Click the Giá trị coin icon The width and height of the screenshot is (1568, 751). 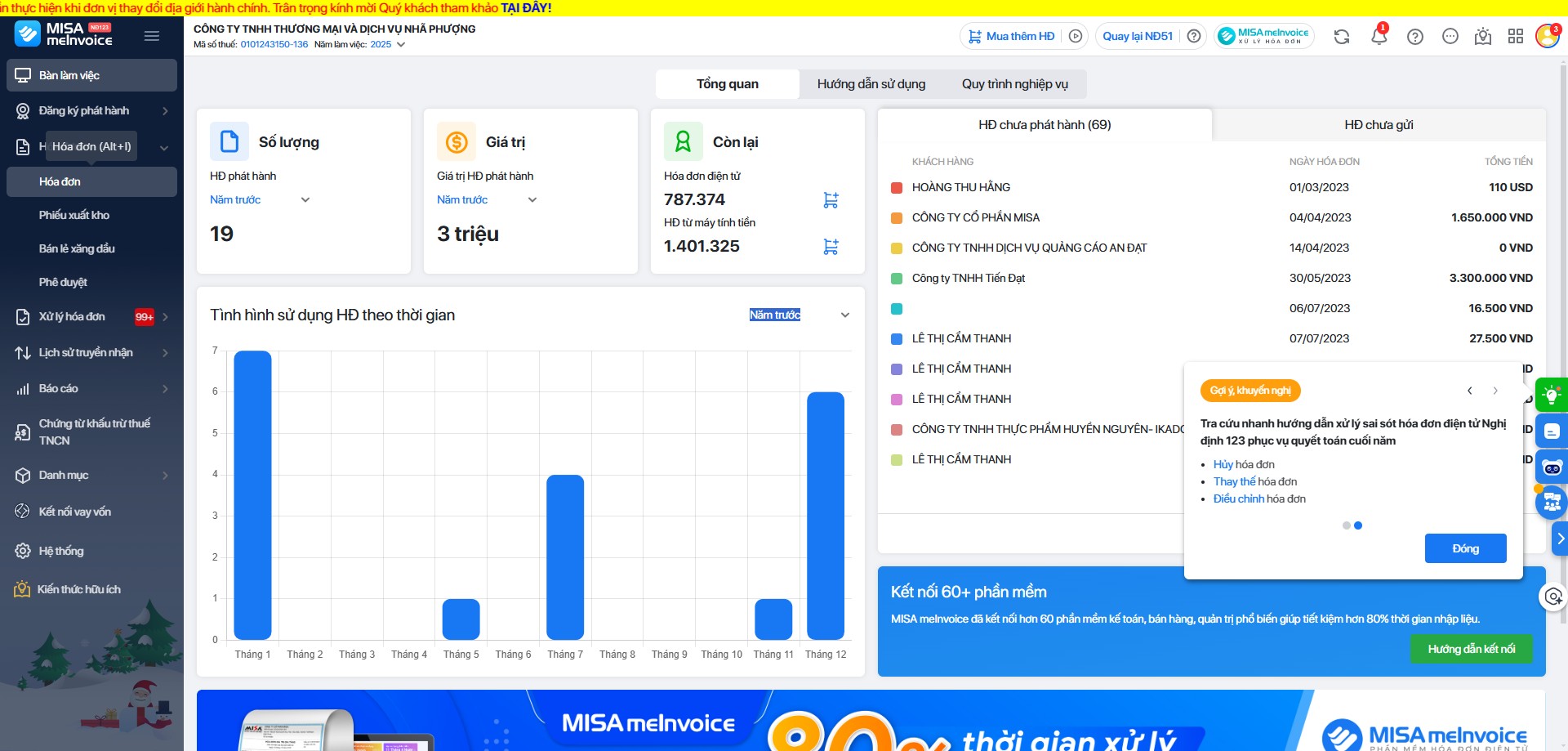pyautogui.click(x=457, y=141)
